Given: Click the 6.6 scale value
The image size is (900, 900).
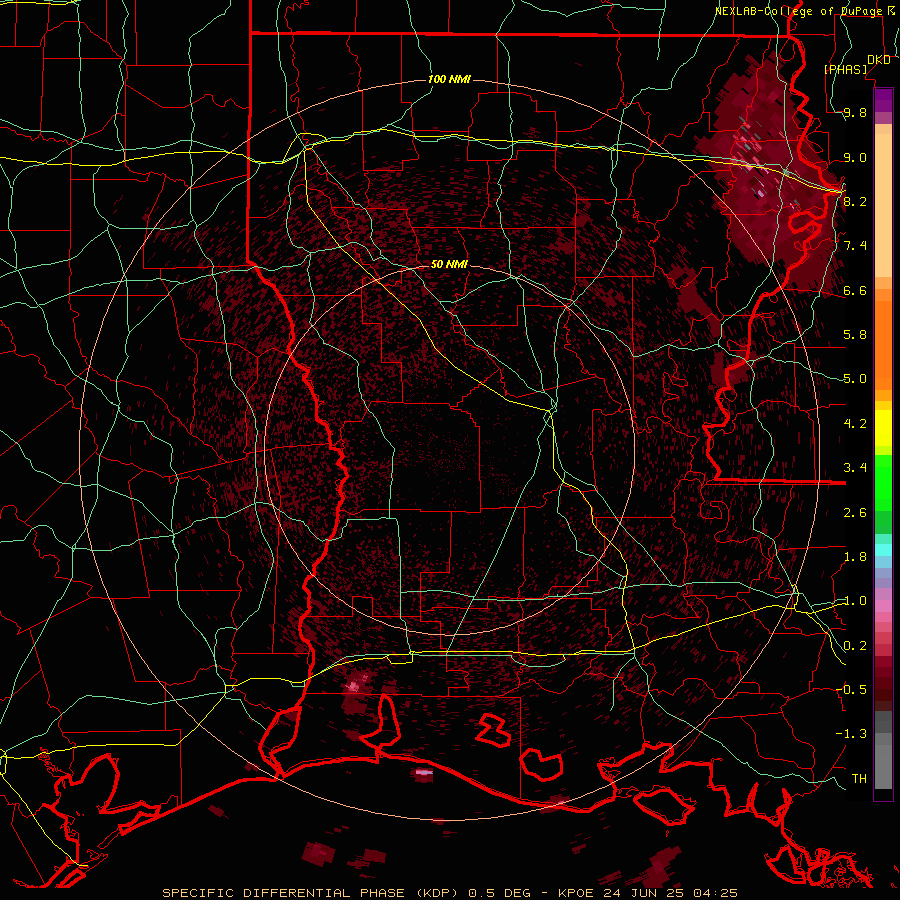Looking at the screenshot, I should (855, 290).
